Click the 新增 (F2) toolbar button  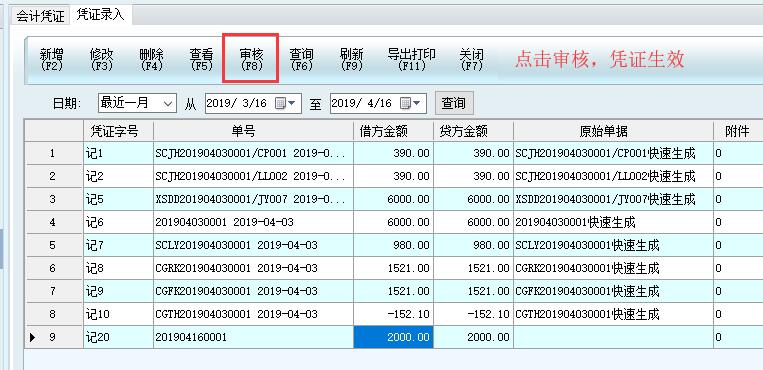coord(52,59)
